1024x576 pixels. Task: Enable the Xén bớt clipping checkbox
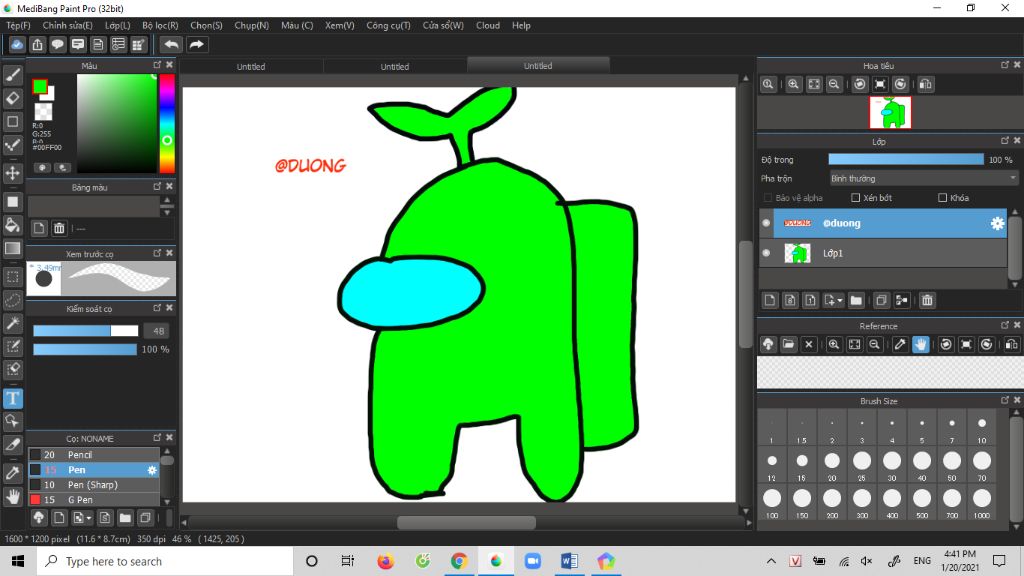click(856, 198)
